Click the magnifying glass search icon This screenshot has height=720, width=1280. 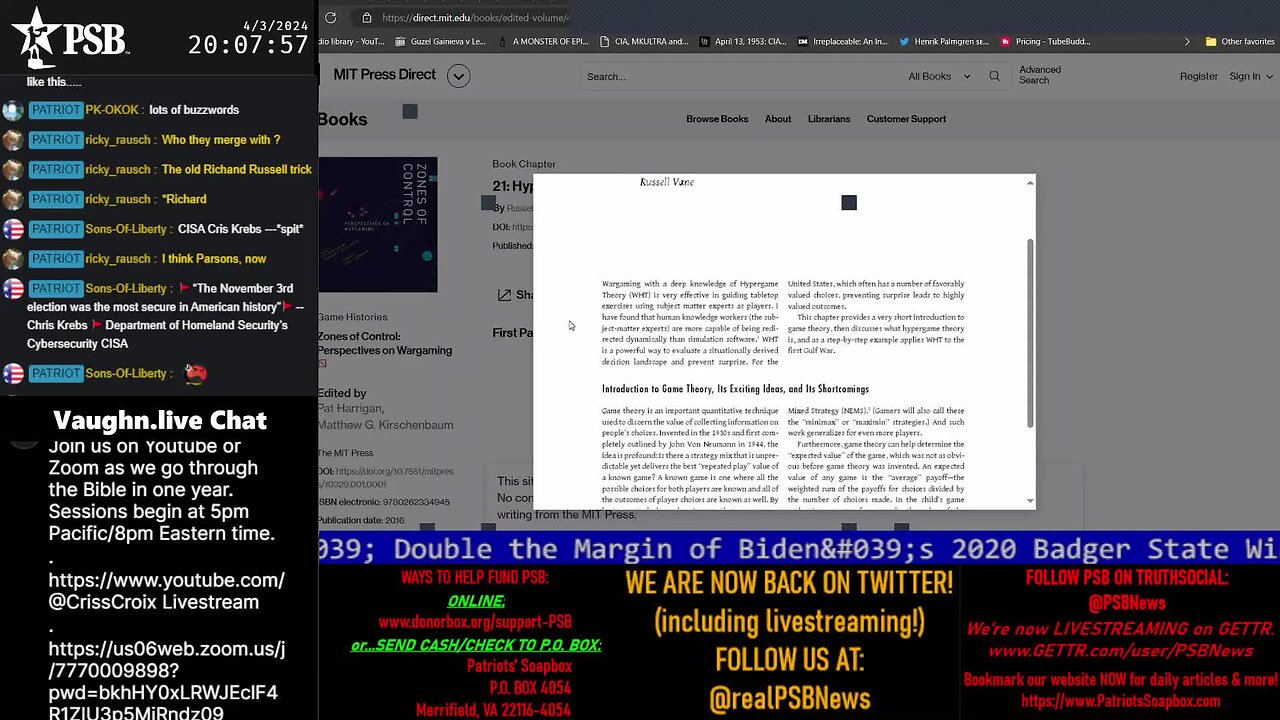994,76
